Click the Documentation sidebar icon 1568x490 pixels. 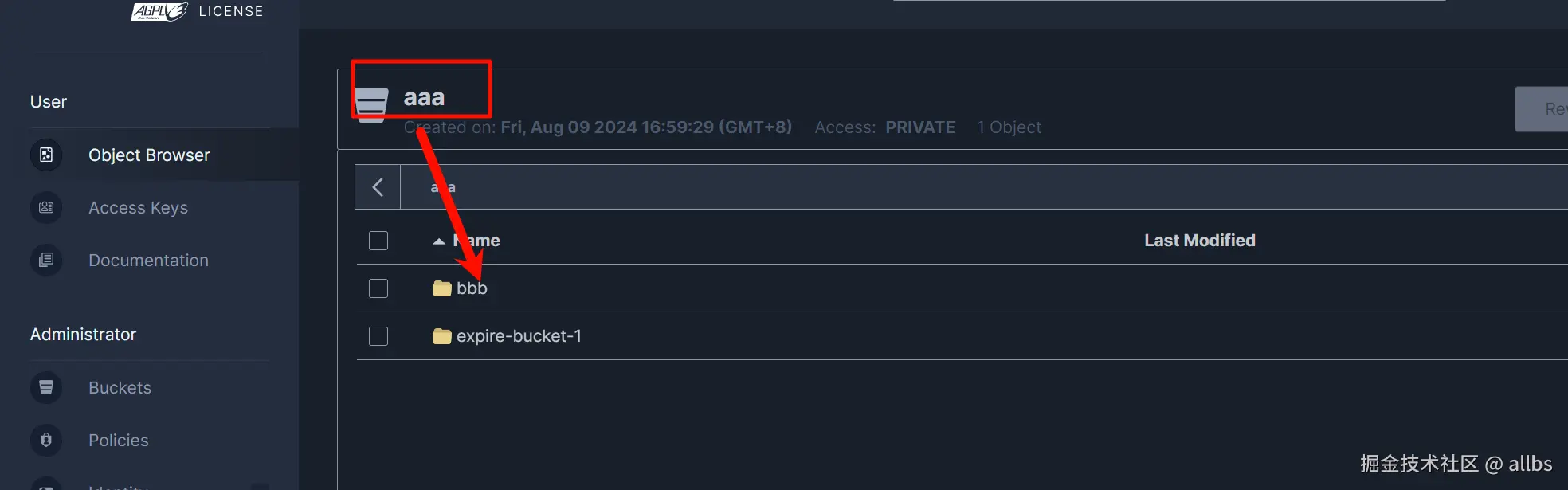46,260
